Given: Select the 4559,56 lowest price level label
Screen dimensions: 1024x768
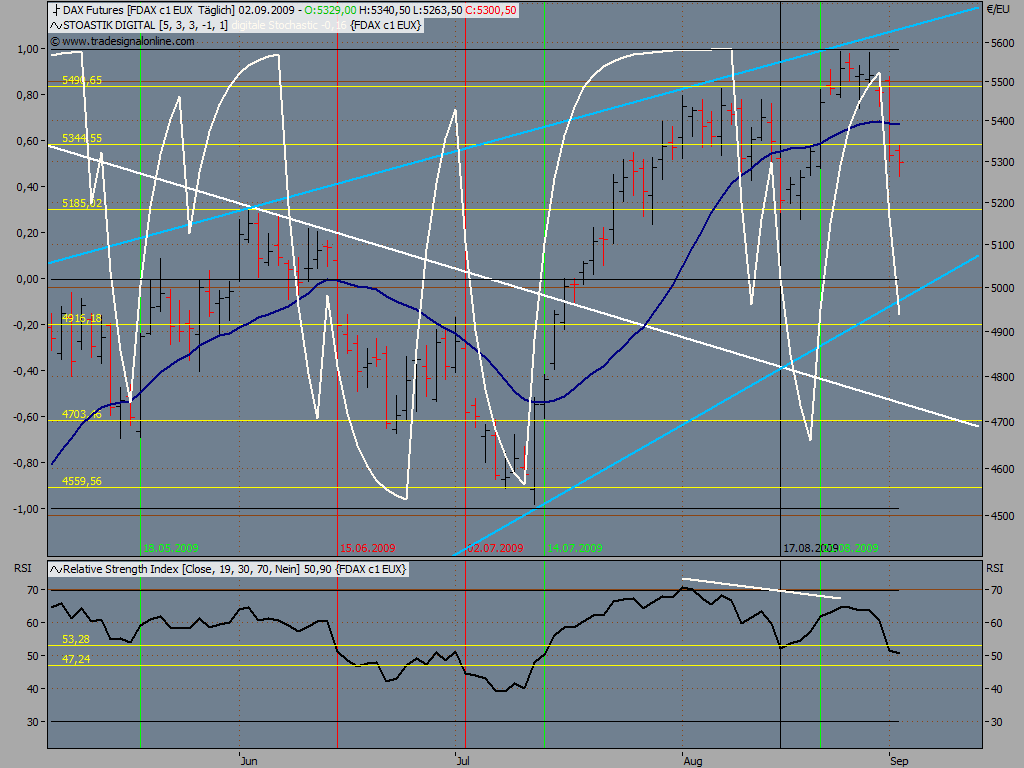Looking at the screenshot, I should click(82, 482).
